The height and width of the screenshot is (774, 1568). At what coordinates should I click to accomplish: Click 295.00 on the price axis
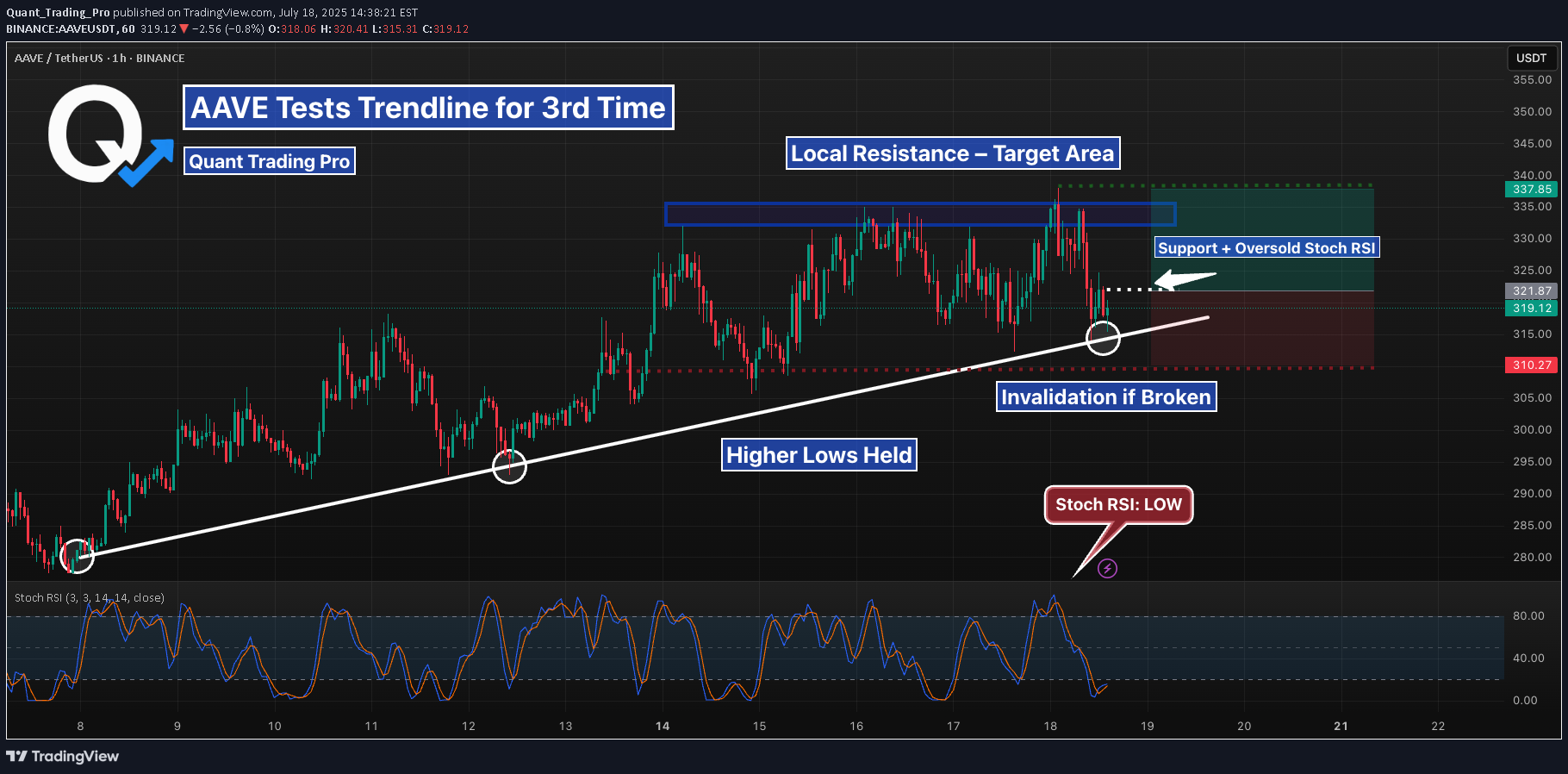point(1532,461)
